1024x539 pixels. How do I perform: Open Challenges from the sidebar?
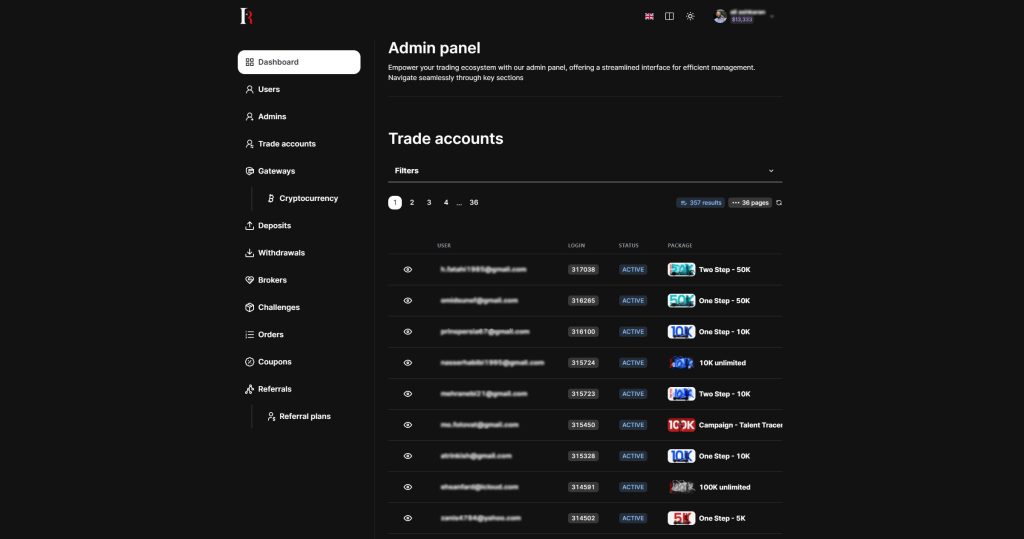click(x=278, y=307)
